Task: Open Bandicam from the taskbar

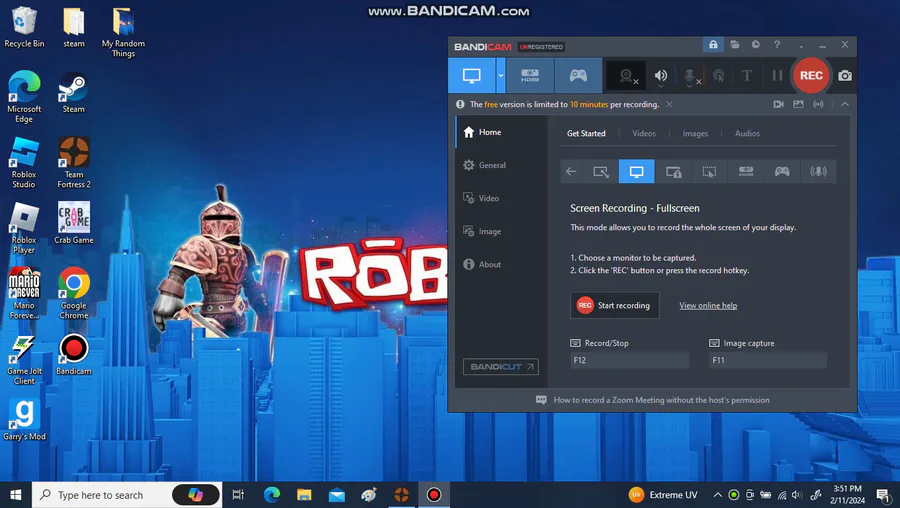Action: (434, 495)
